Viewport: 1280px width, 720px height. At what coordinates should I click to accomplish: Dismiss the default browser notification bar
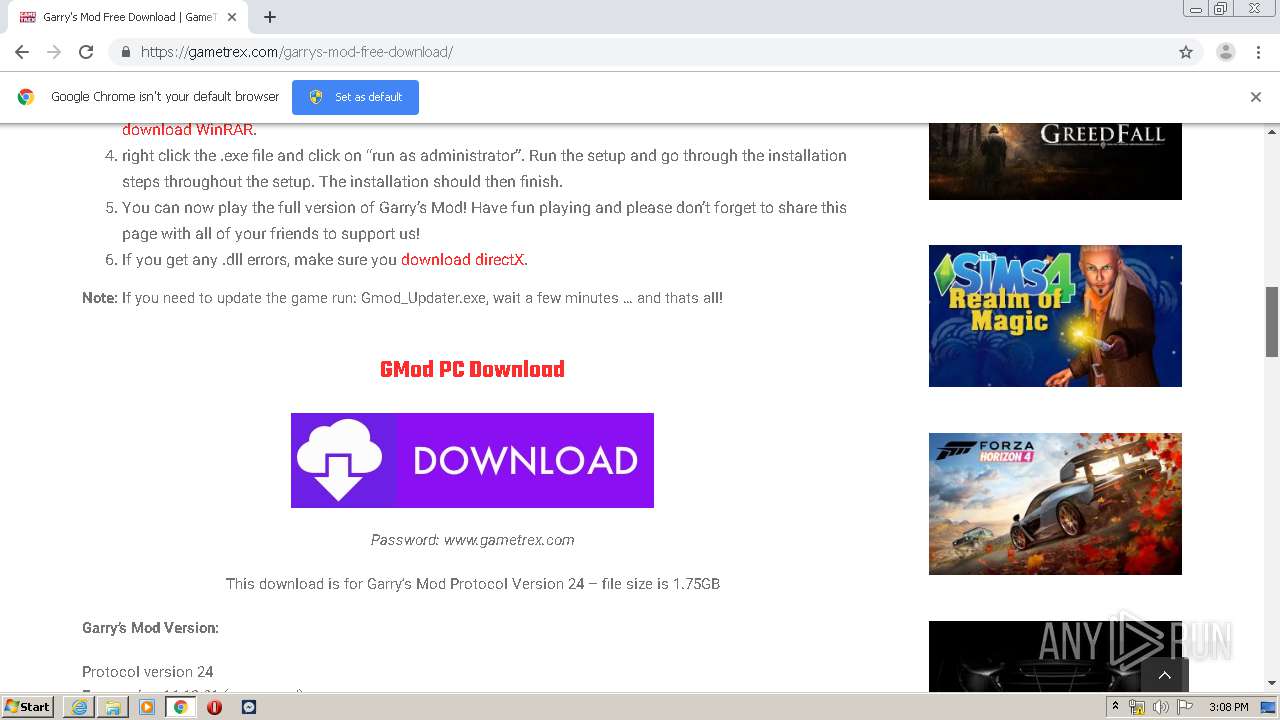click(x=1255, y=97)
